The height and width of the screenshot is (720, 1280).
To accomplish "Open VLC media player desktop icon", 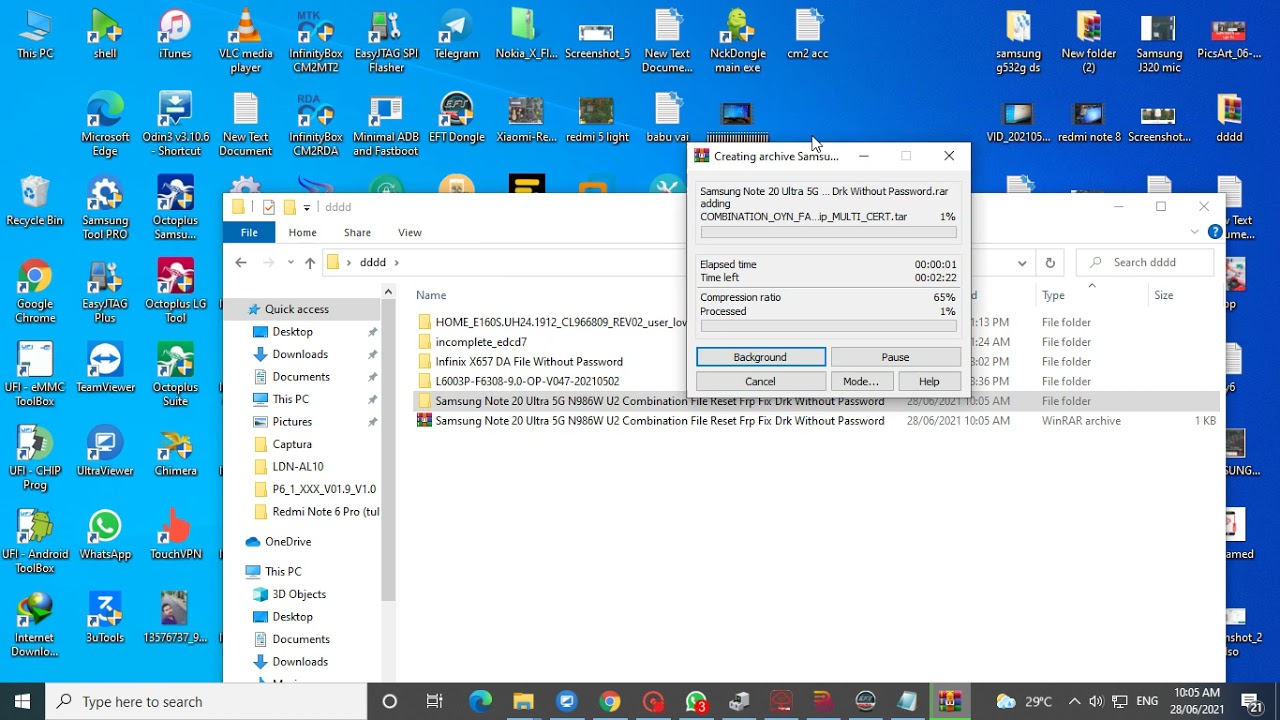I will (x=246, y=41).
